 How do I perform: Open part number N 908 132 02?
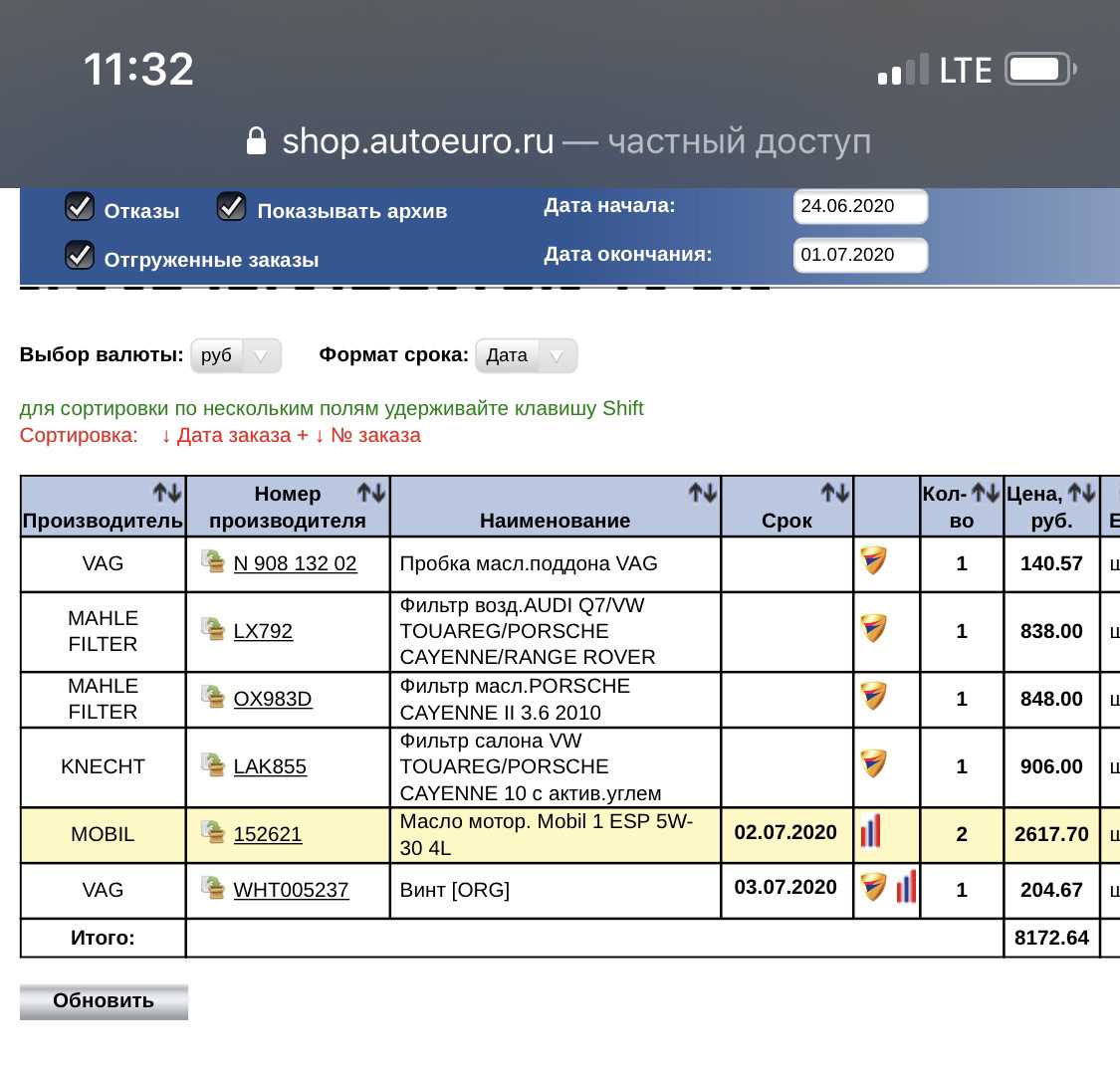click(295, 563)
